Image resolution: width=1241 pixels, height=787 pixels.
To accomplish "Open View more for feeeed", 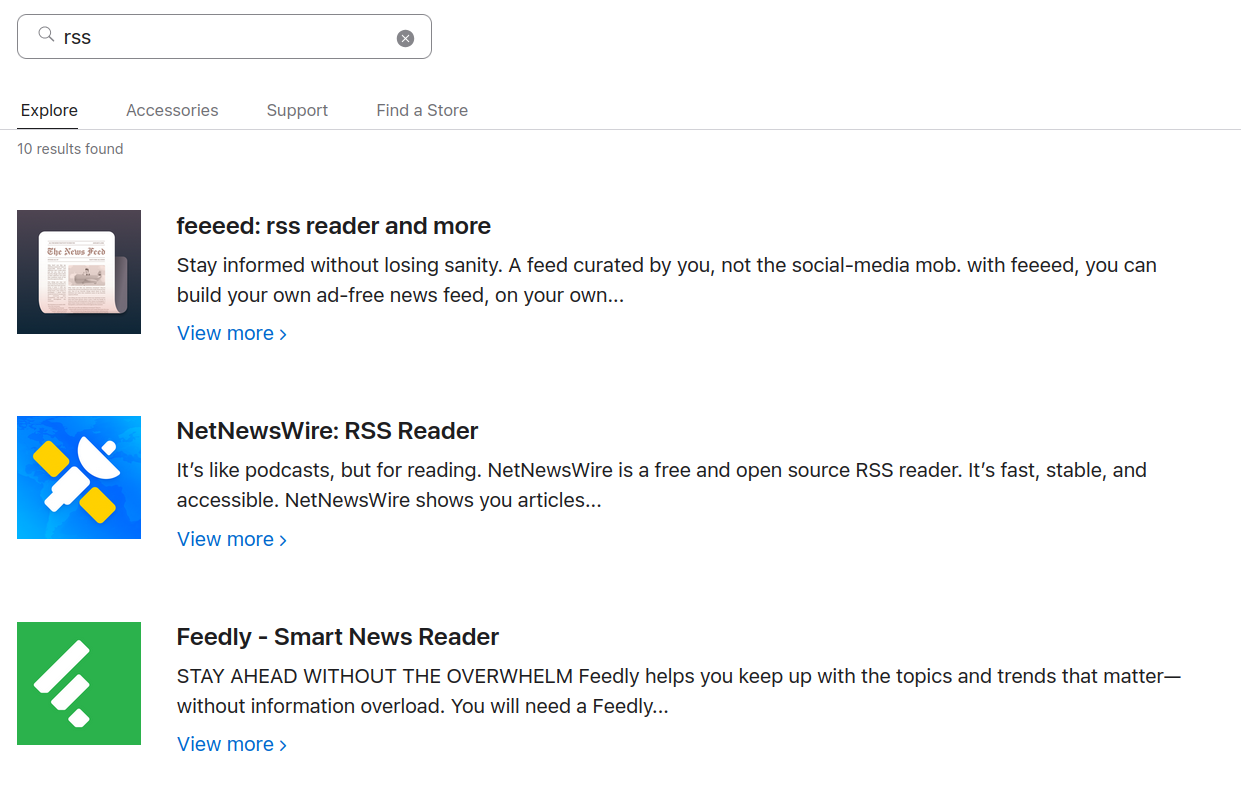I will (226, 333).
